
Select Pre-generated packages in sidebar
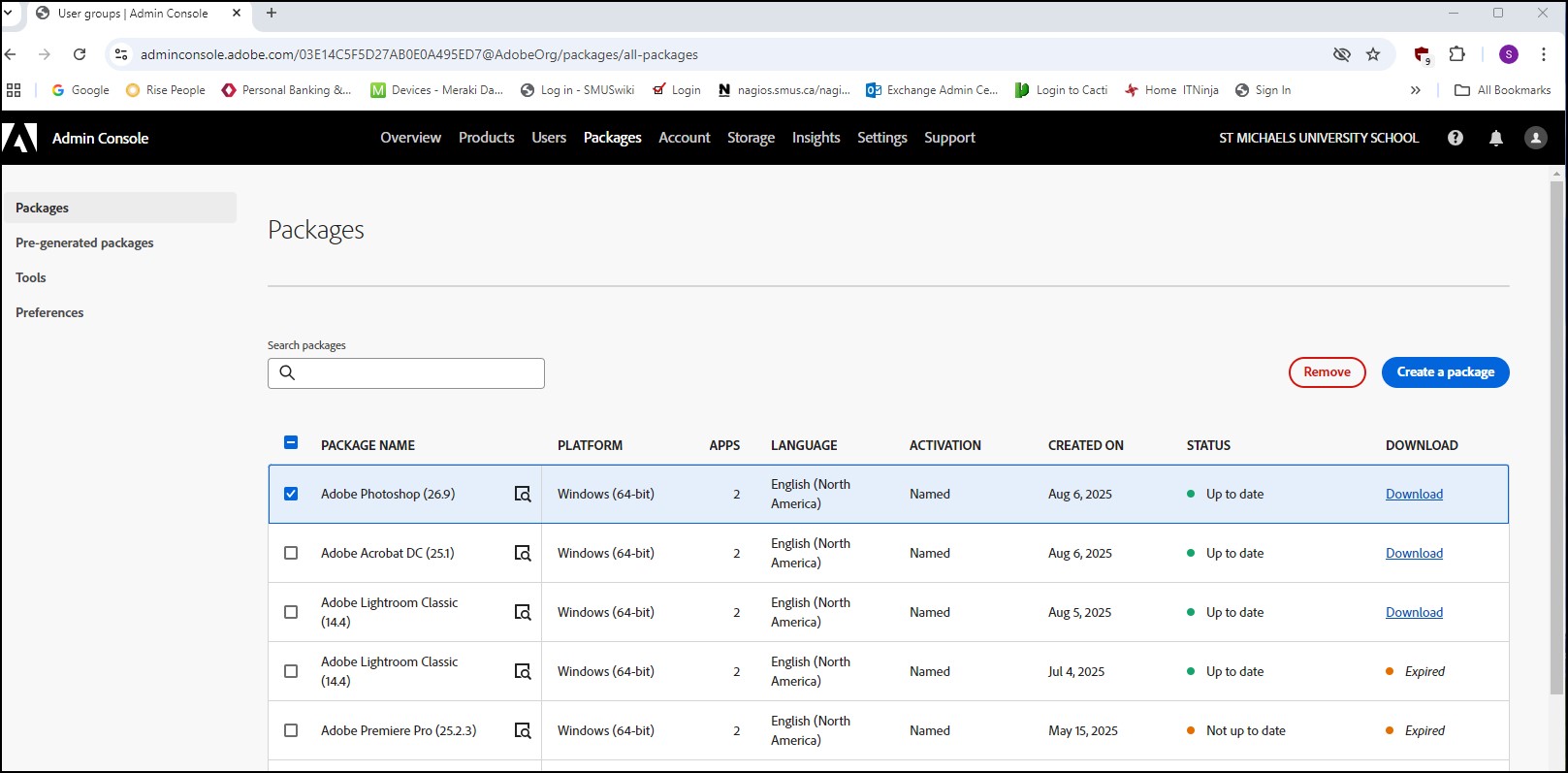click(84, 242)
